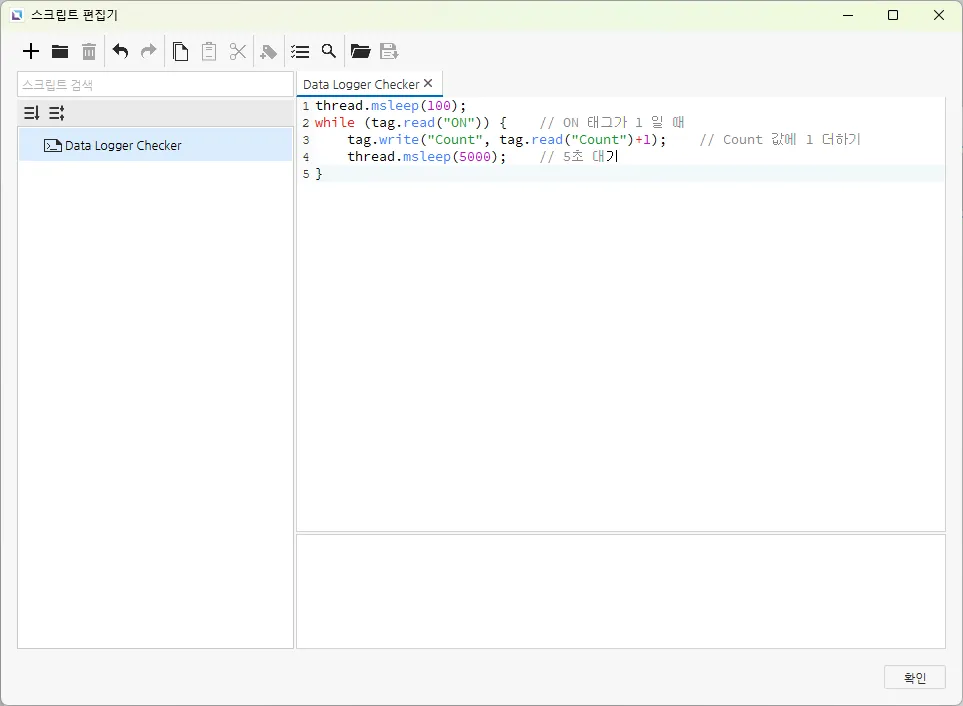963x706 pixels.
Task: Click the save-to-file disk icon
Action: (389, 51)
